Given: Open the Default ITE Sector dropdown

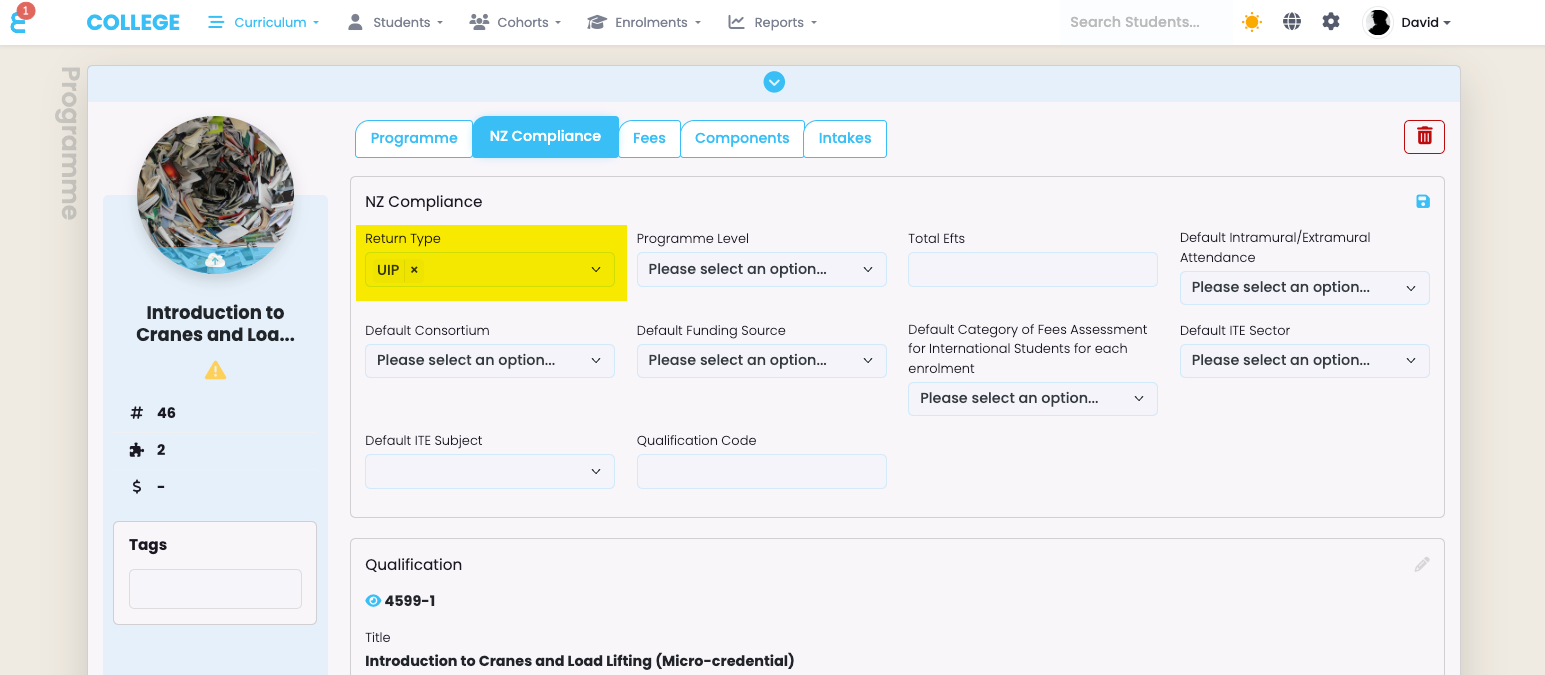Looking at the screenshot, I should 1305,361.
